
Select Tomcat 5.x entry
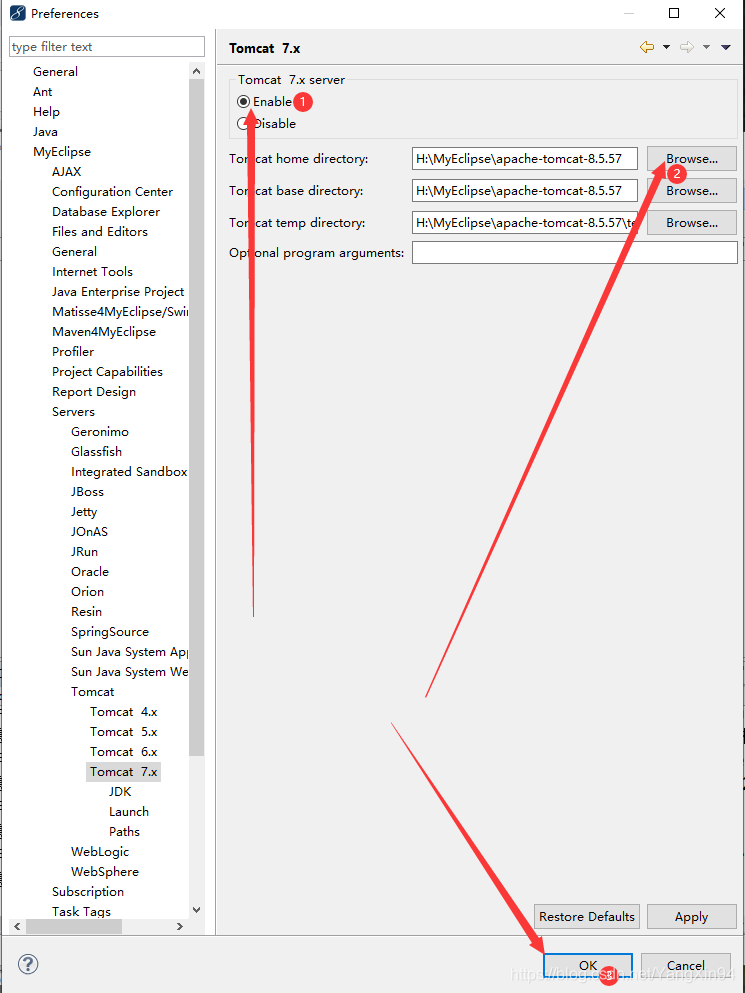pyautogui.click(x=124, y=732)
